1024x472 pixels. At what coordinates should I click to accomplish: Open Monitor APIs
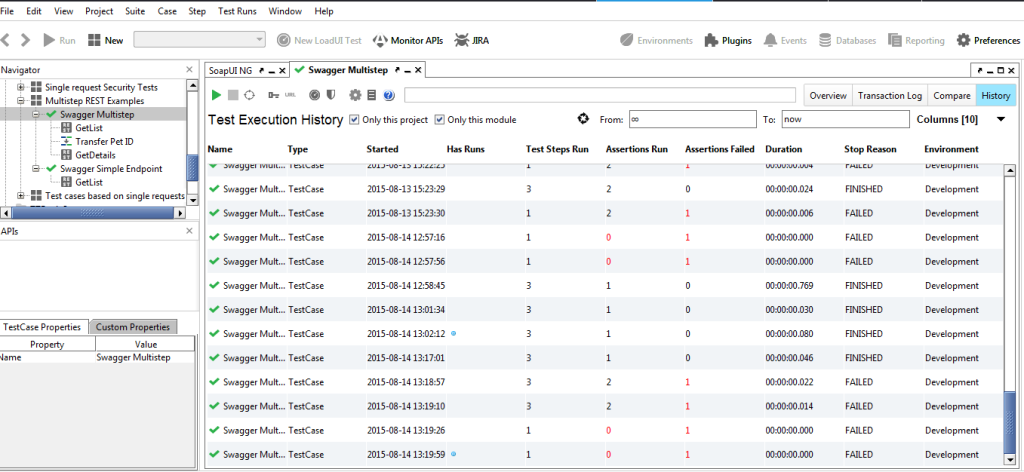[x=408, y=40]
